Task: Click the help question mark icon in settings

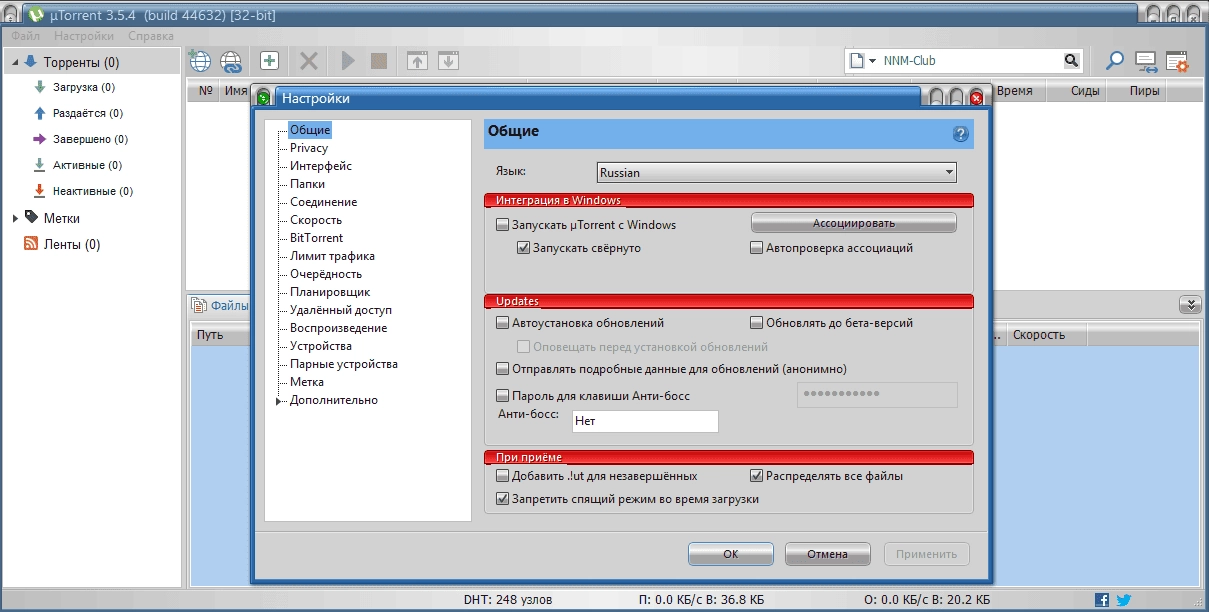Action: (x=961, y=134)
